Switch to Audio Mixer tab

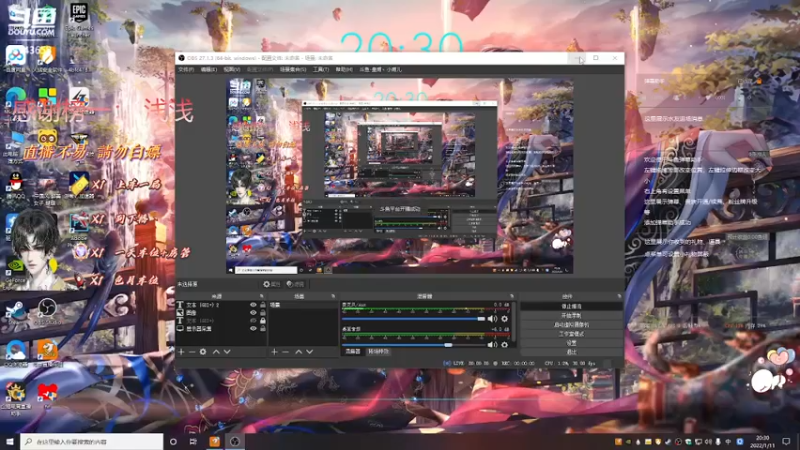353,352
